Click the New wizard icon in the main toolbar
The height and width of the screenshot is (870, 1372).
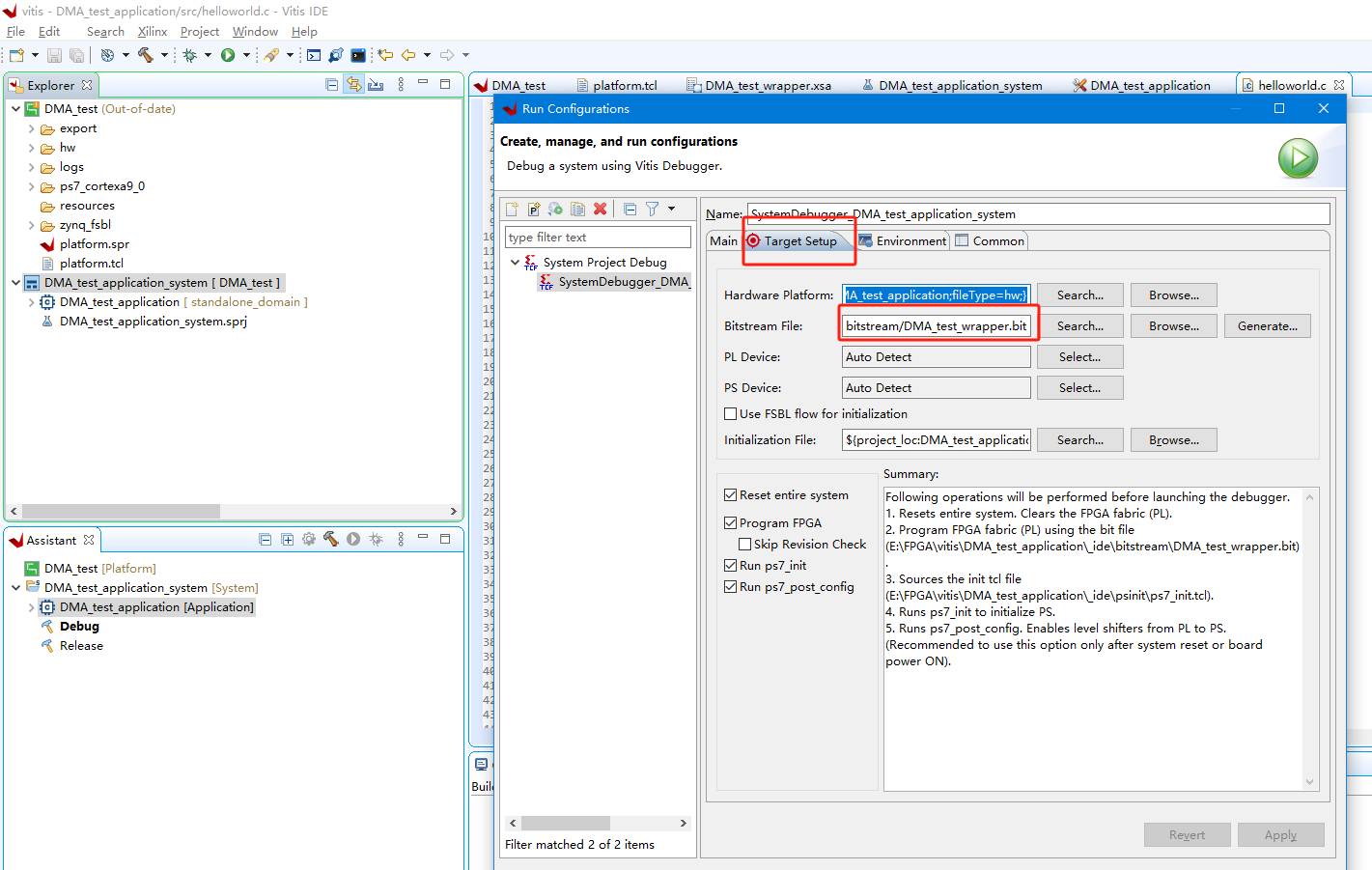tap(16, 55)
